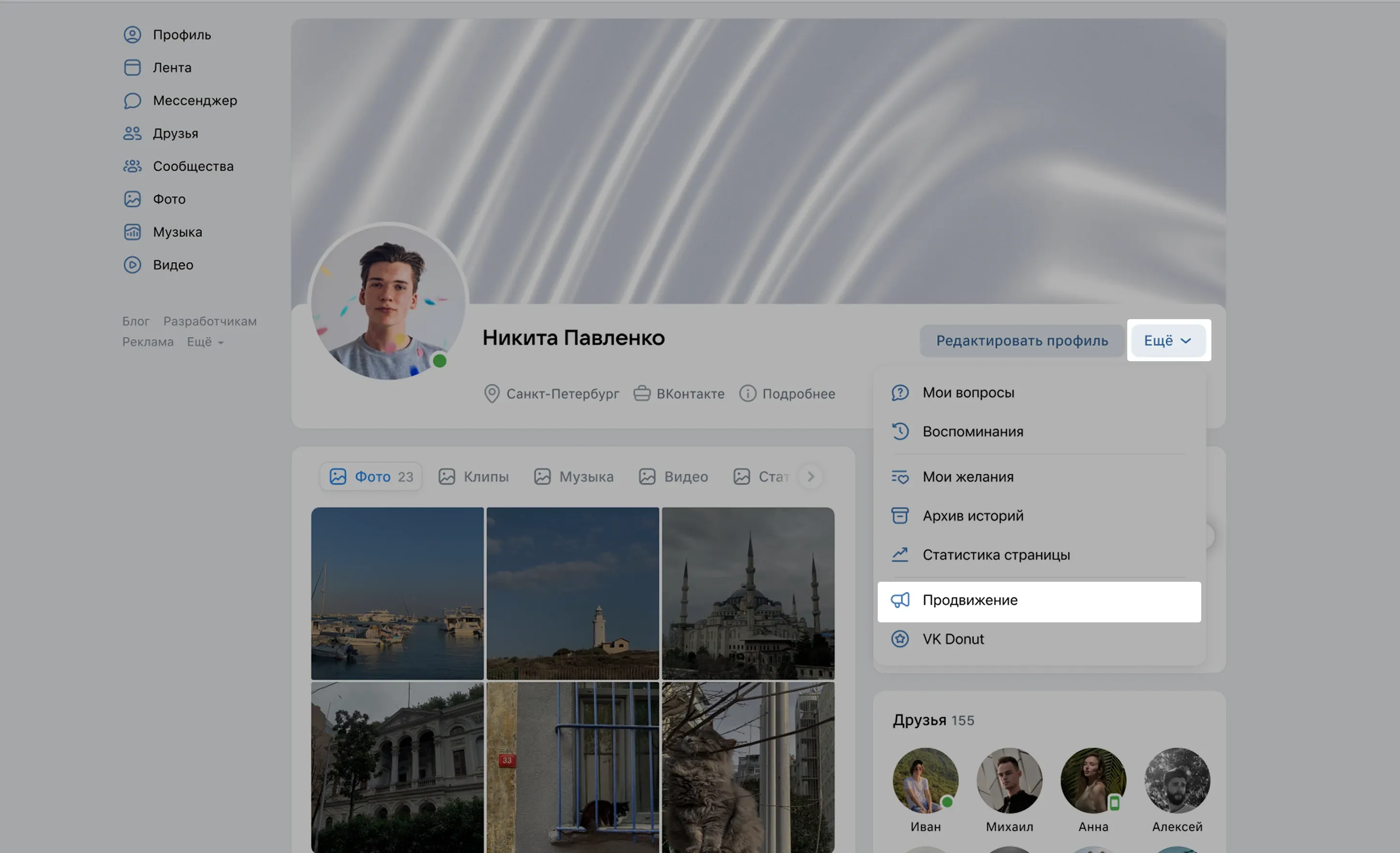Open the Профиль sidebar icon
Image resolution: width=1400 pixels, height=853 pixels.
point(133,35)
